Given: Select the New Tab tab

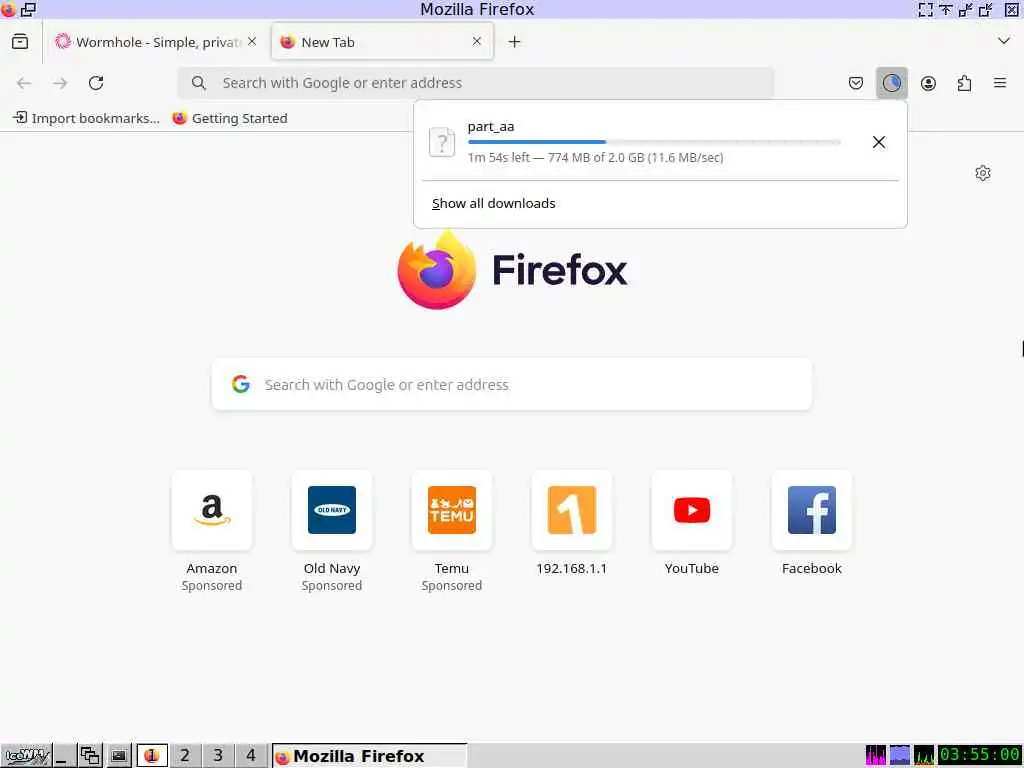Looking at the screenshot, I should pyautogui.click(x=382, y=42).
